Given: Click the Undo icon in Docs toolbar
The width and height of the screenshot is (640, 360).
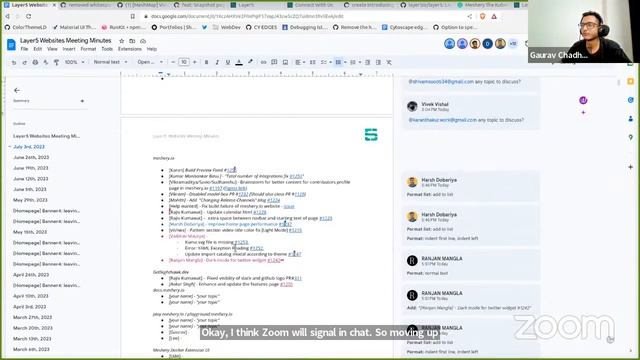Looking at the screenshot, I should (x=14, y=62).
